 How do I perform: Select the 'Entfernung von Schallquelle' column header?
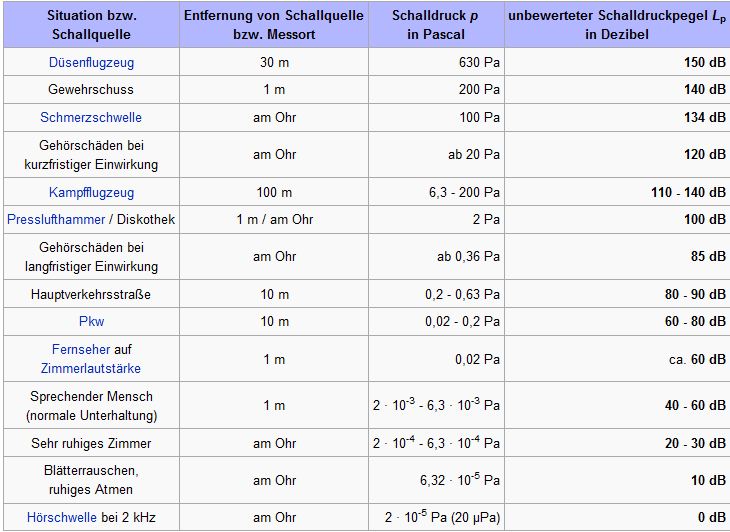[x=274, y=25]
